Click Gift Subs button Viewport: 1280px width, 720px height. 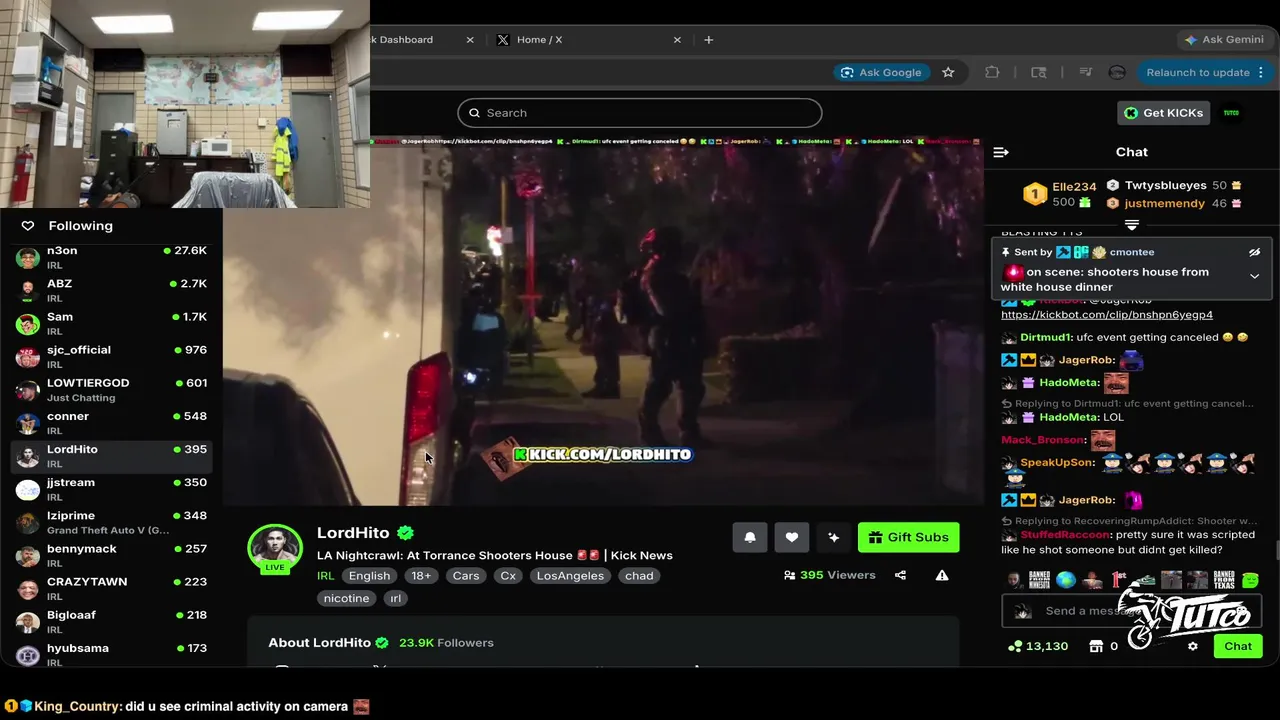909,538
